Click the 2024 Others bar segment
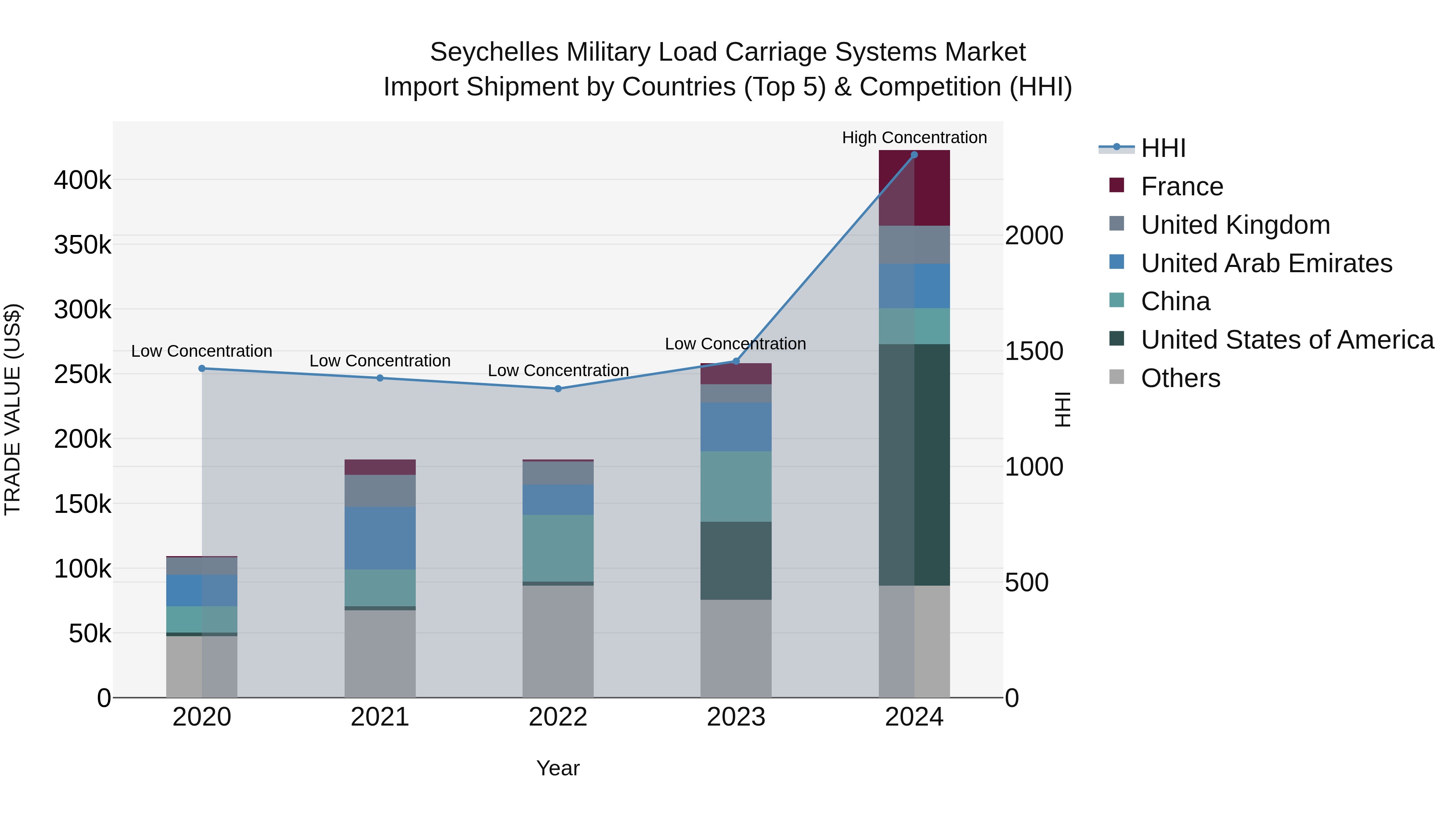 click(x=914, y=641)
